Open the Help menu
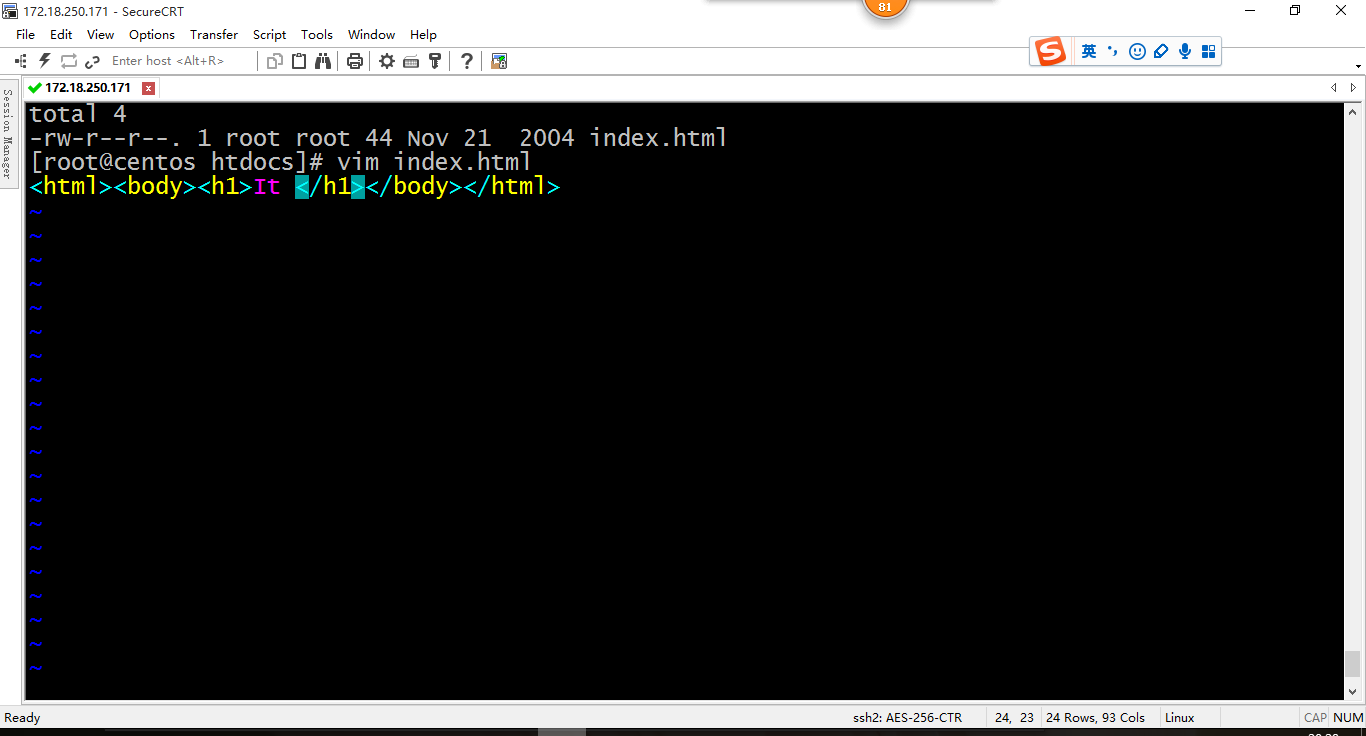The height and width of the screenshot is (736, 1366). [423, 34]
